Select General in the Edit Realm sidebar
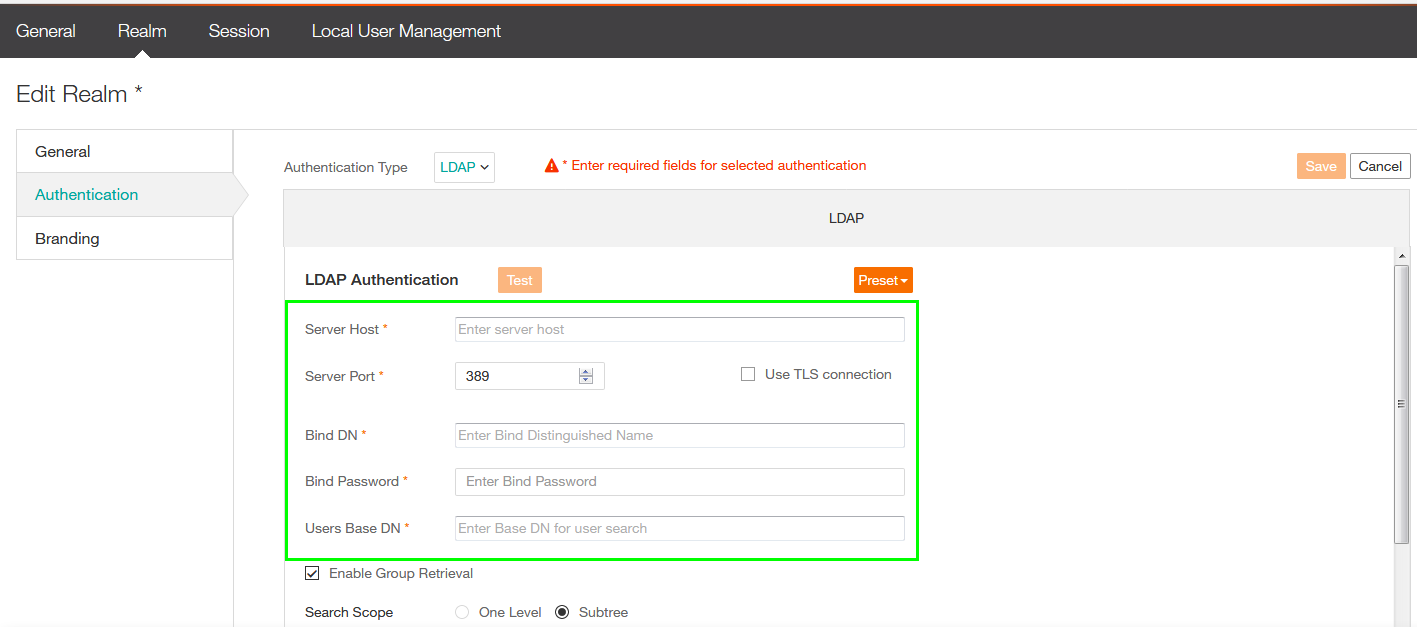 pos(125,151)
